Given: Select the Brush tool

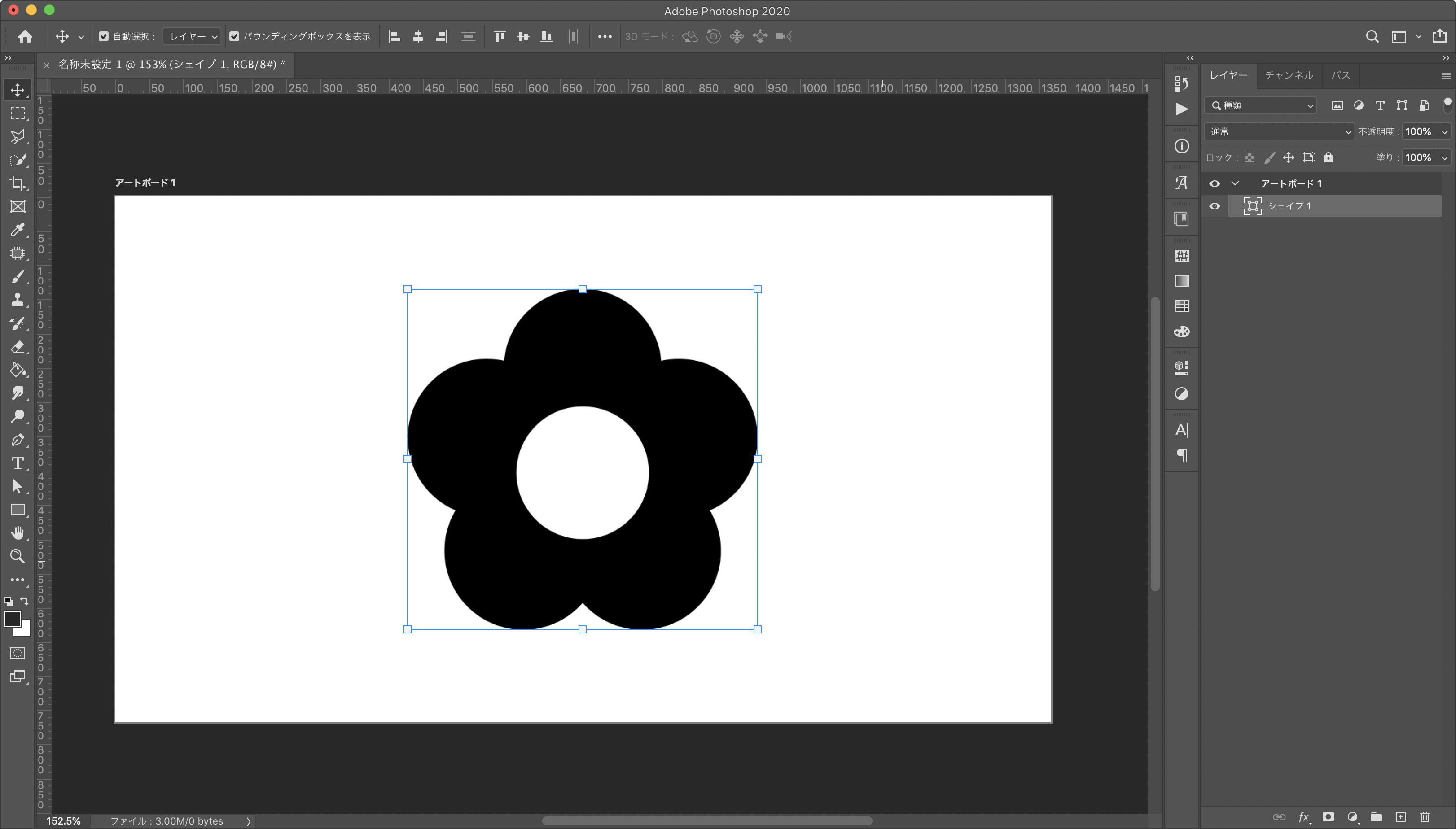Looking at the screenshot, I should click(x=17, y=277).
